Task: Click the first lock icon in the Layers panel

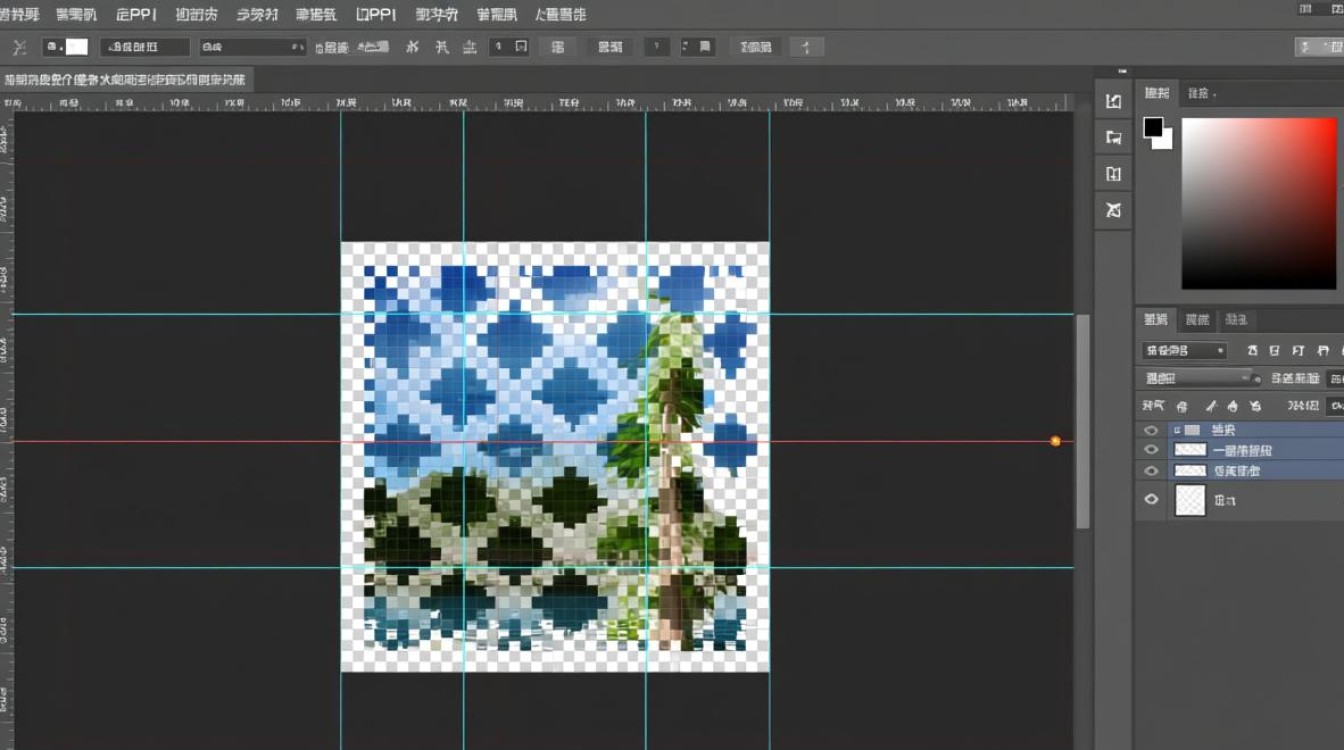Action: tap(1182, 406)
